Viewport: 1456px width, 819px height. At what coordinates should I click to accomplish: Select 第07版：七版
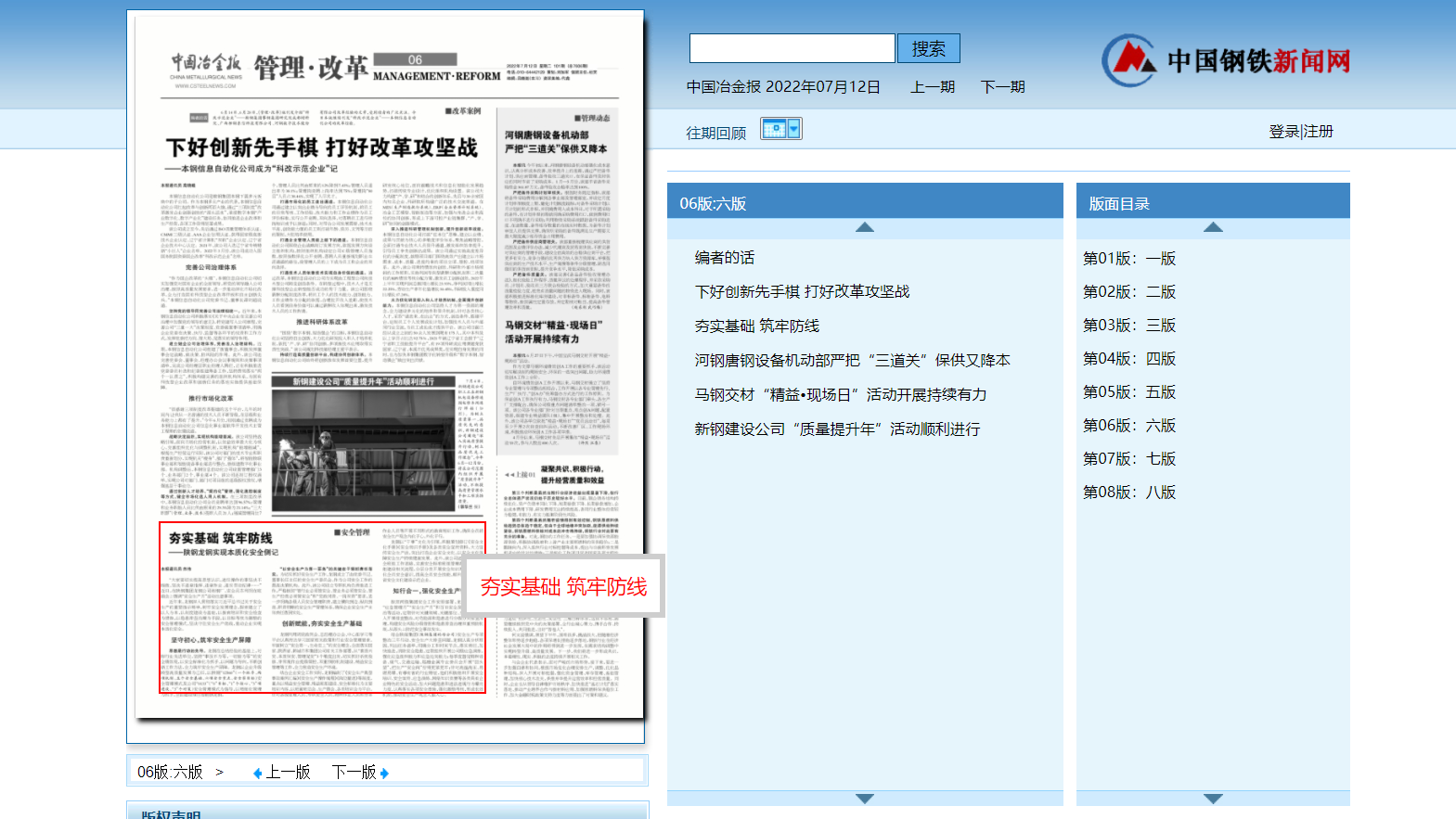(1129, 458)
